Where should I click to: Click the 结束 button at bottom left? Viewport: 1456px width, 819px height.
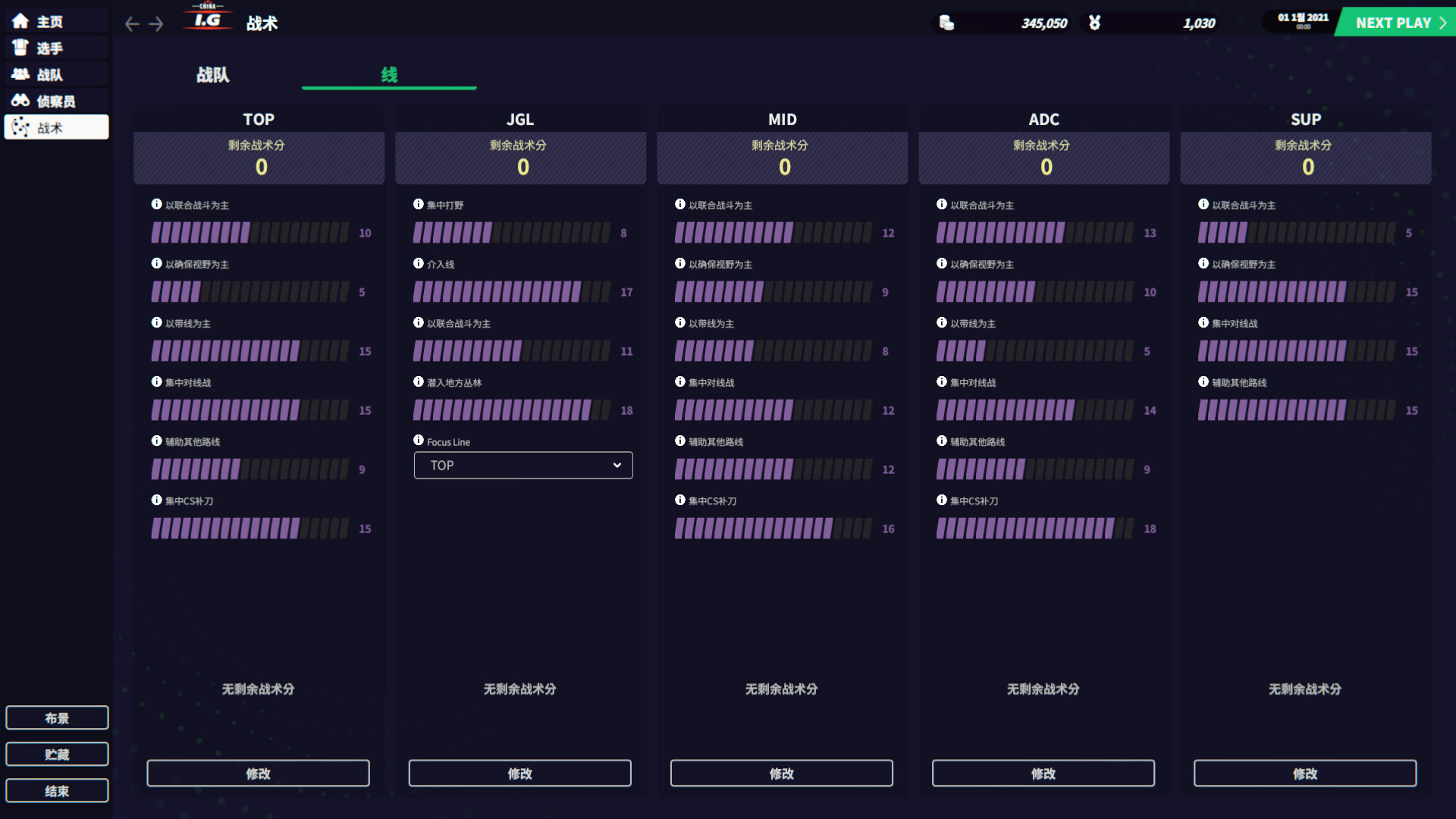[x=57, y=790]
